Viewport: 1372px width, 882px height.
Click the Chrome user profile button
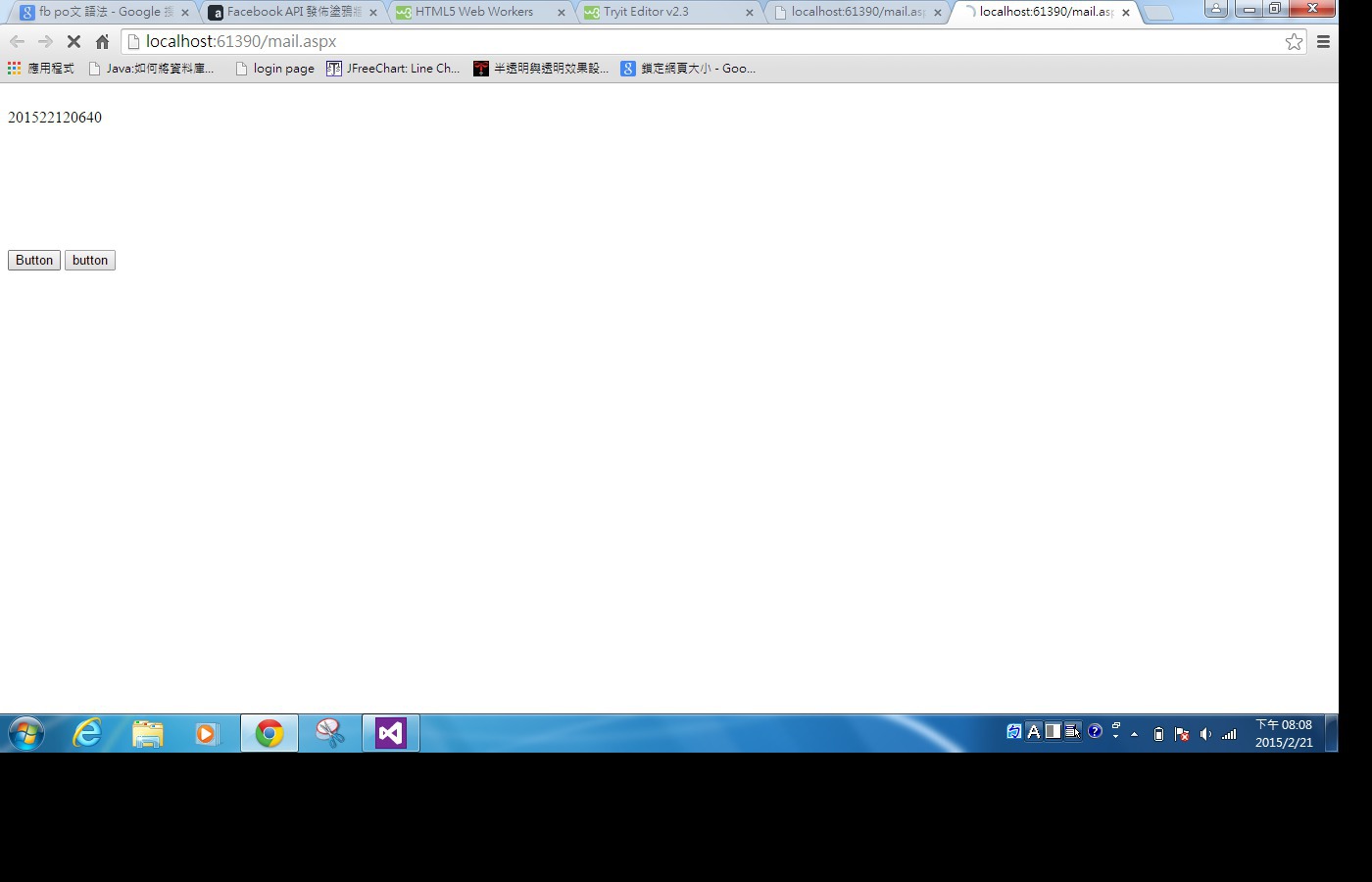pos(1216,9)
